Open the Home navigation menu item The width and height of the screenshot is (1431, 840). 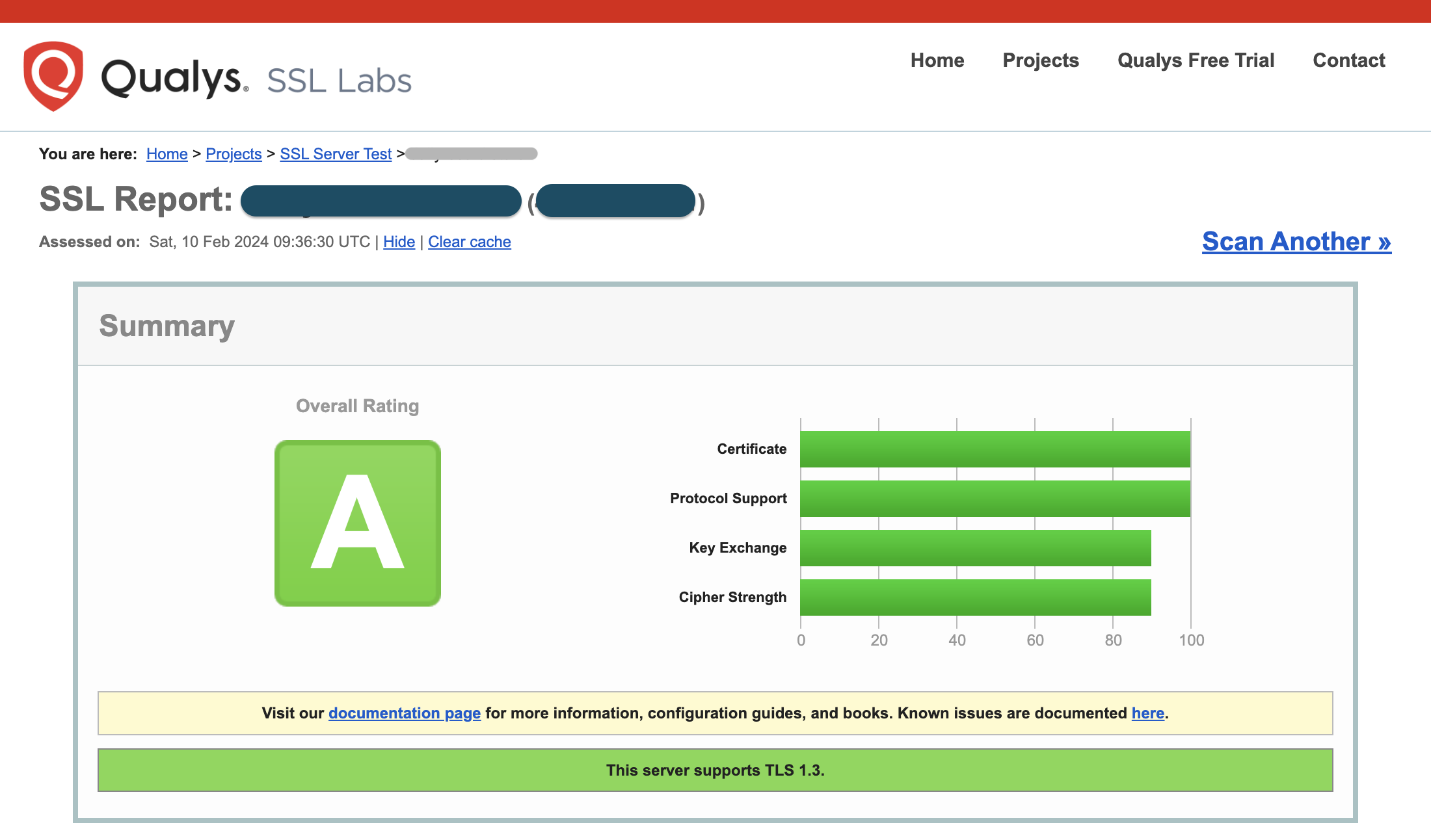click(937, 60)
